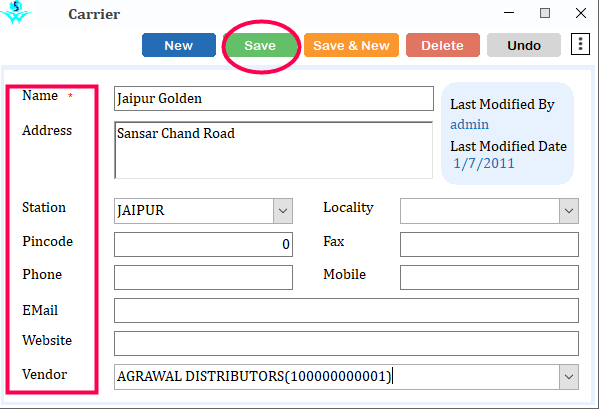The height and width of the screenshot is (410, 599).
Task: Select the Pincode input field
Action: [203, 244]
